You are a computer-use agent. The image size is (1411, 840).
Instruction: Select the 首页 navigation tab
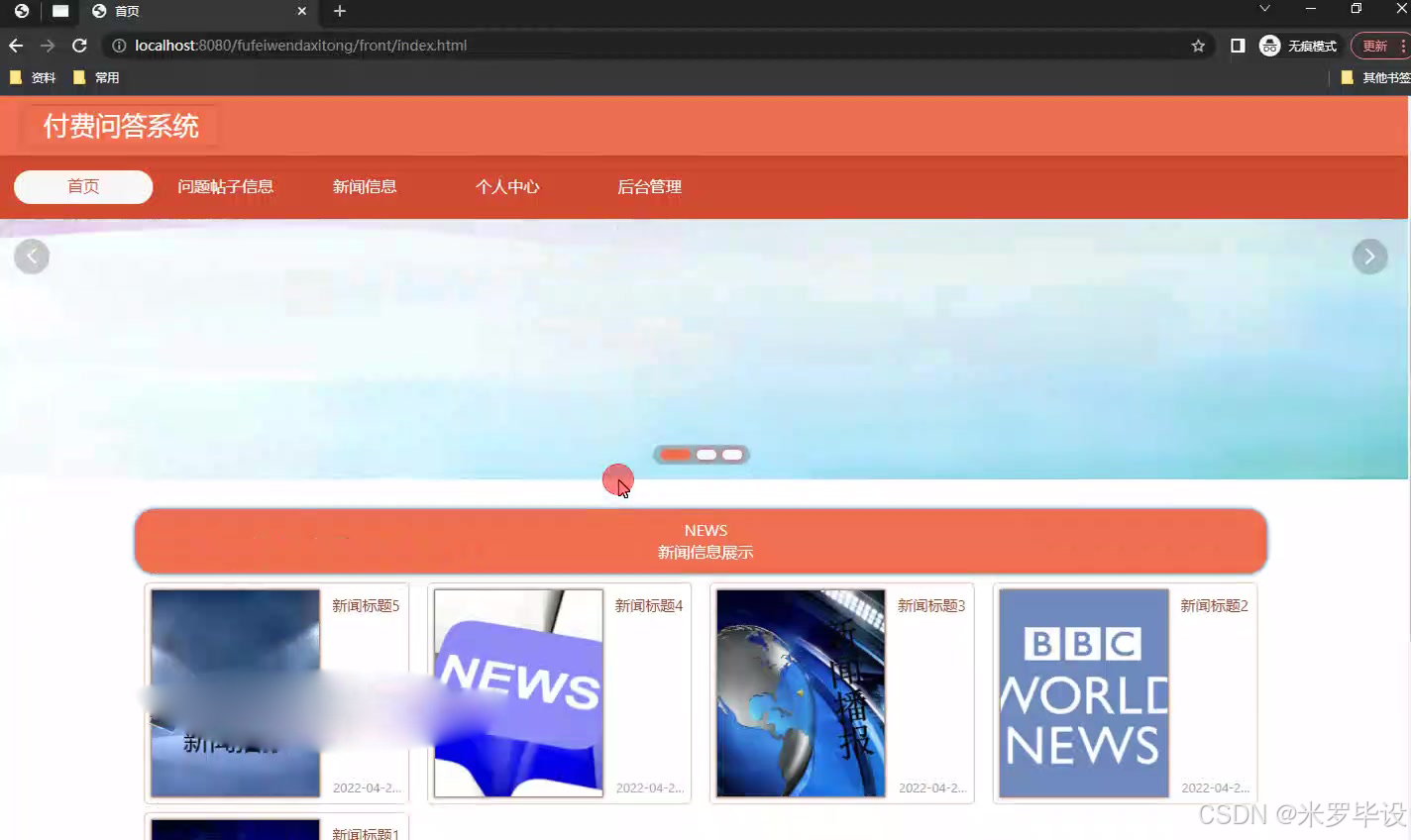click(83, 187)
